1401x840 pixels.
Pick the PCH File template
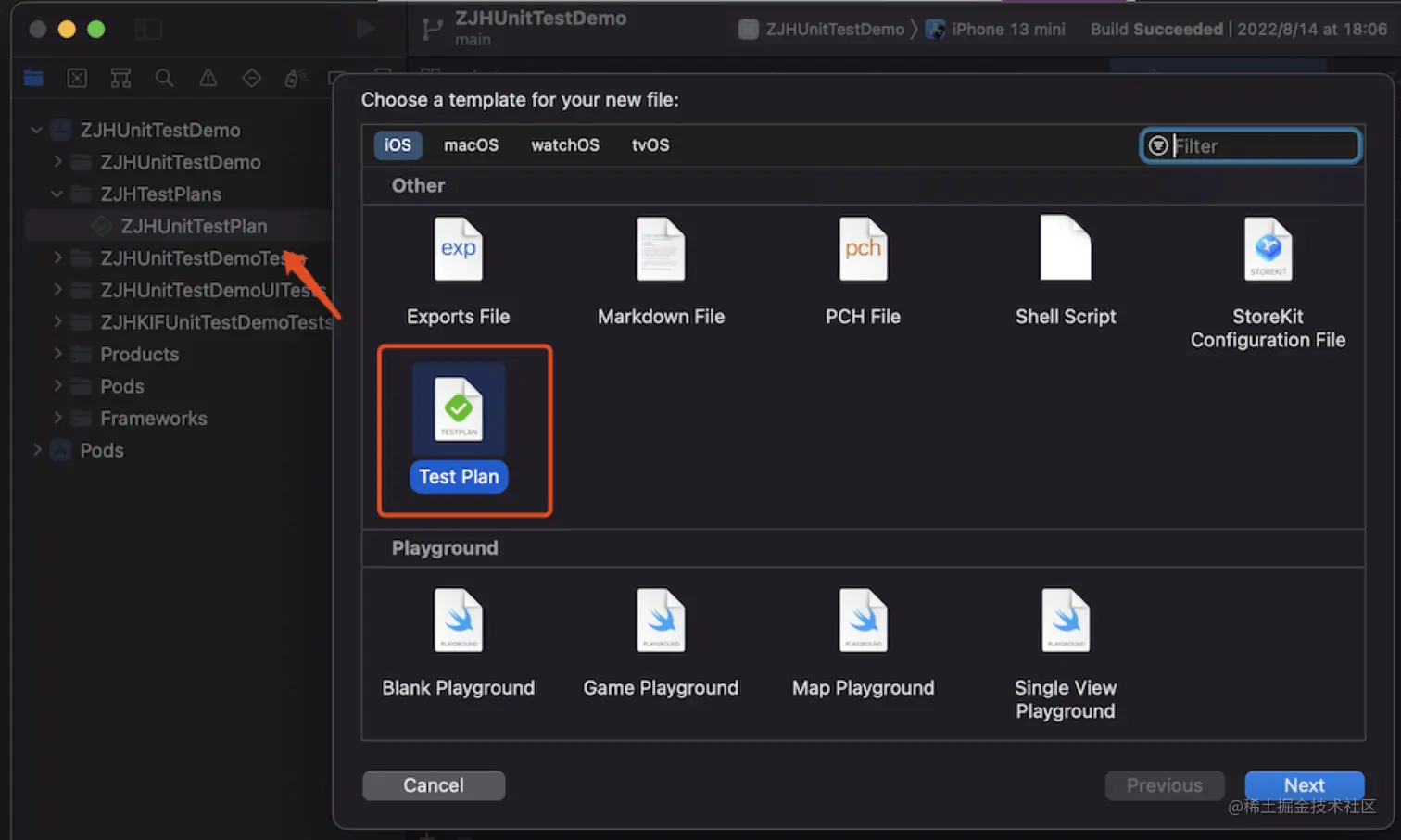[x=863, y=249]
